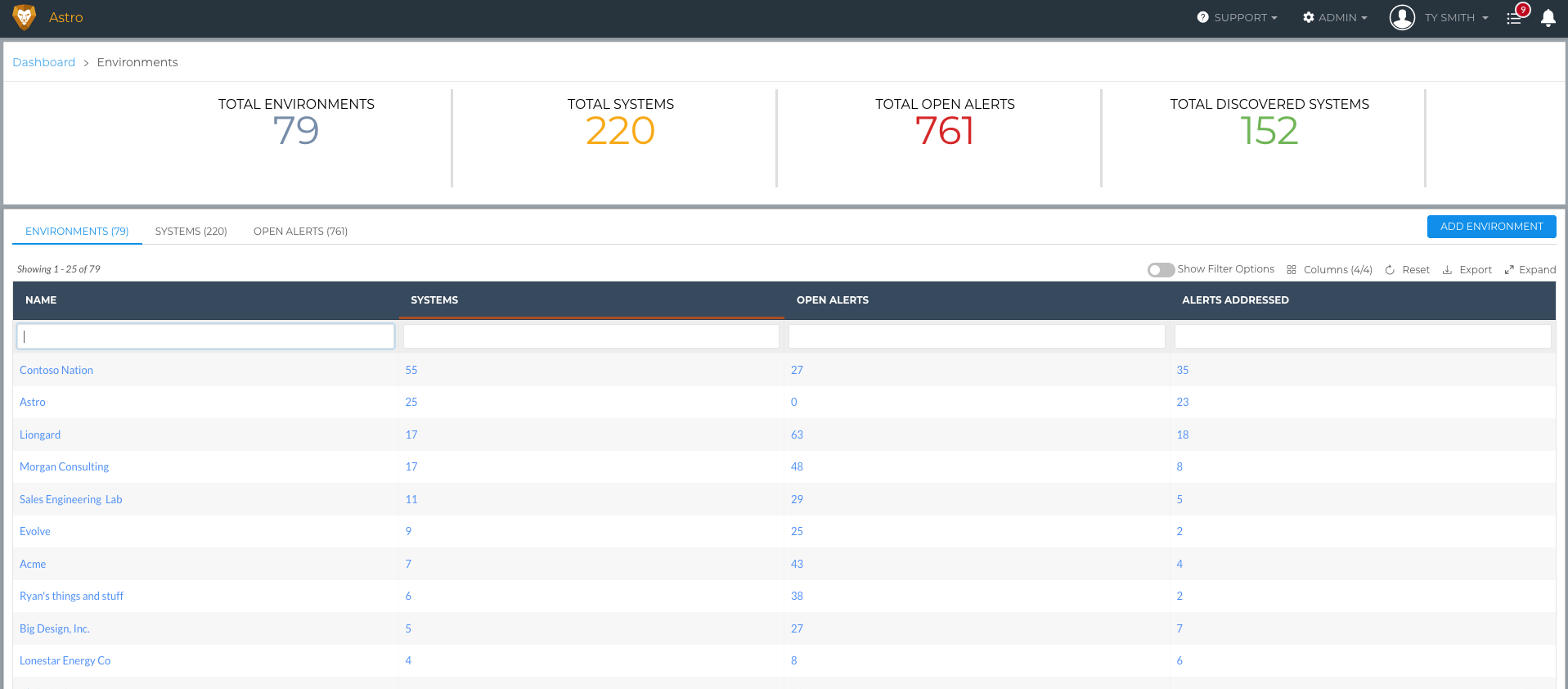This screenshot has width=1568, height=689.
Task: Click the Ty Smith user avatar icon
Action: coord(1402,17)
